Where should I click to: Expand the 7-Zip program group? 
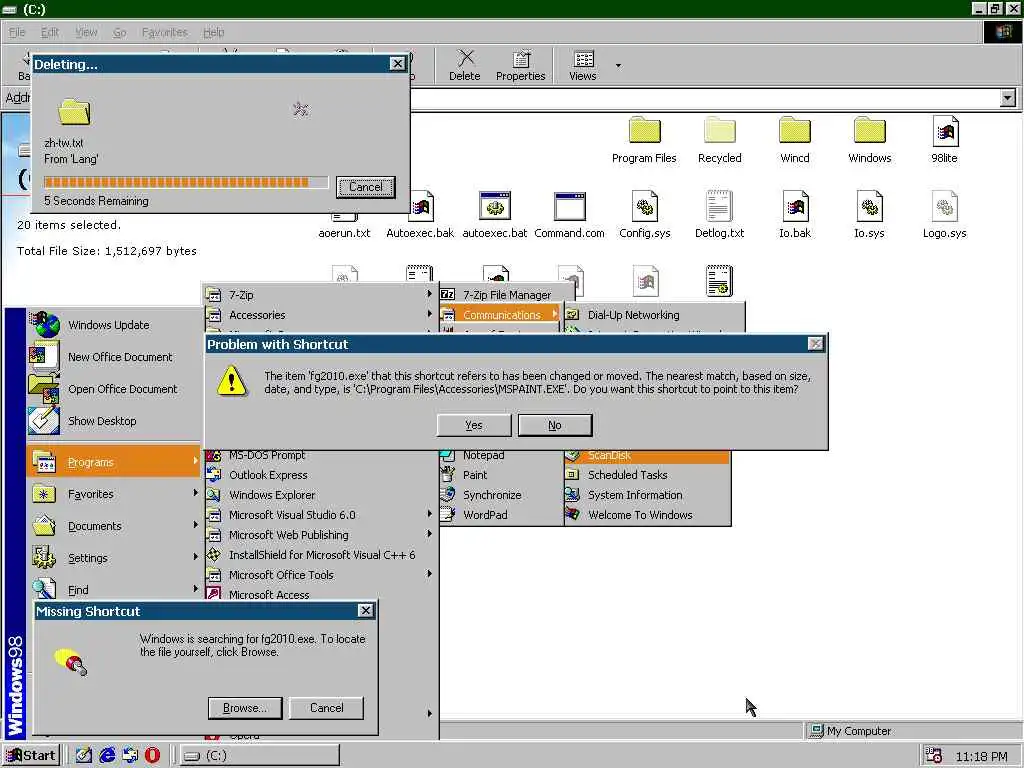click(320, 295)
